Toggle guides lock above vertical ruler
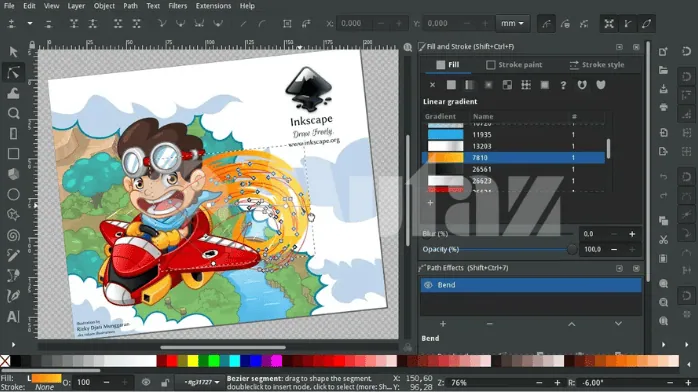698x392 pixels. click(x=32, y=45)
